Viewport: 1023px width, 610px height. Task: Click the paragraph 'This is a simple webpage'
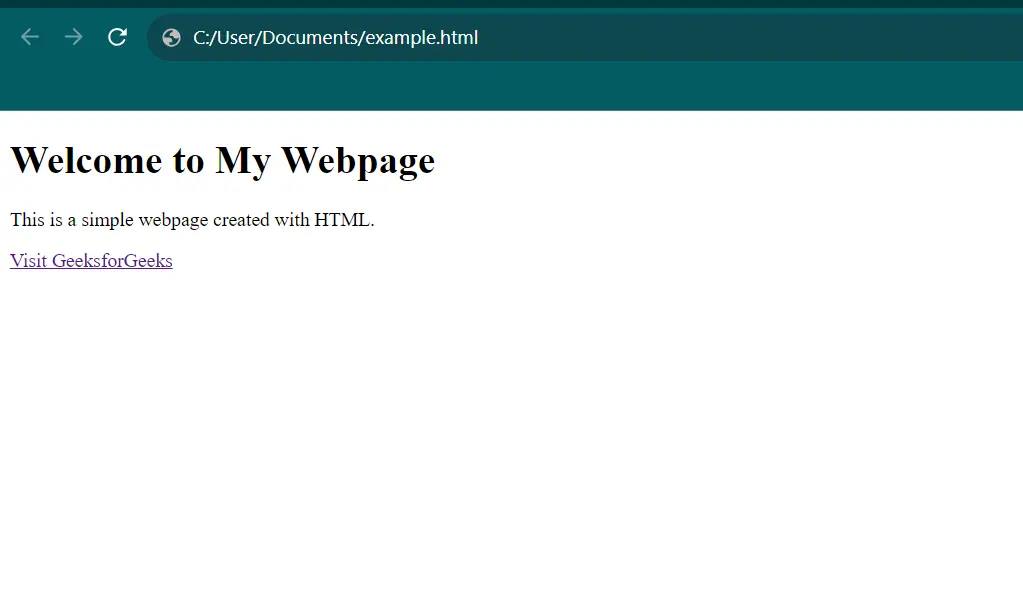point(192,220)
